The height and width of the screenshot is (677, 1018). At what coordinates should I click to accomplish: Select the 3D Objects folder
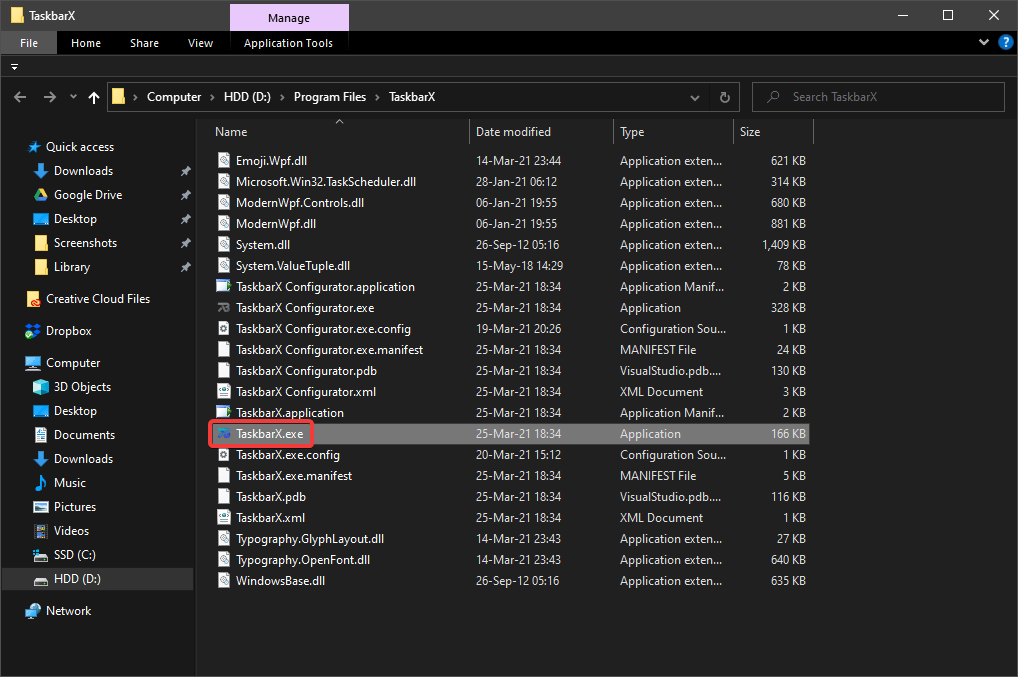coord(82,387)
